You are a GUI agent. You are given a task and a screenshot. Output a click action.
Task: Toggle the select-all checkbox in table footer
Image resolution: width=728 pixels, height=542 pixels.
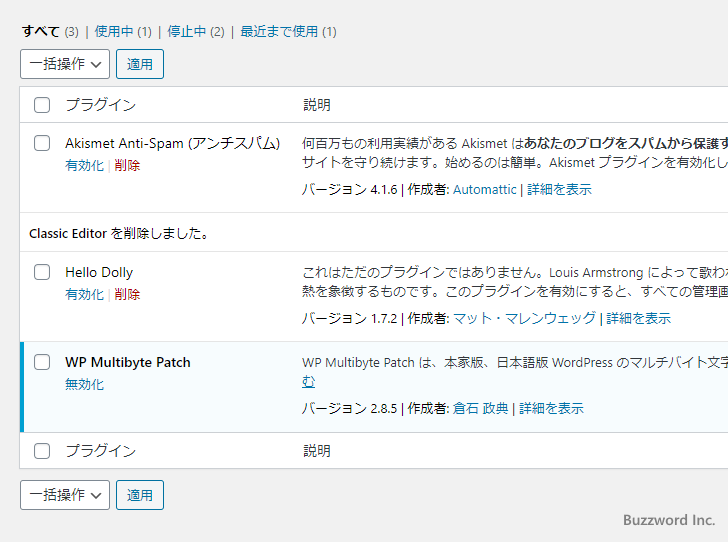coord(42,451)
